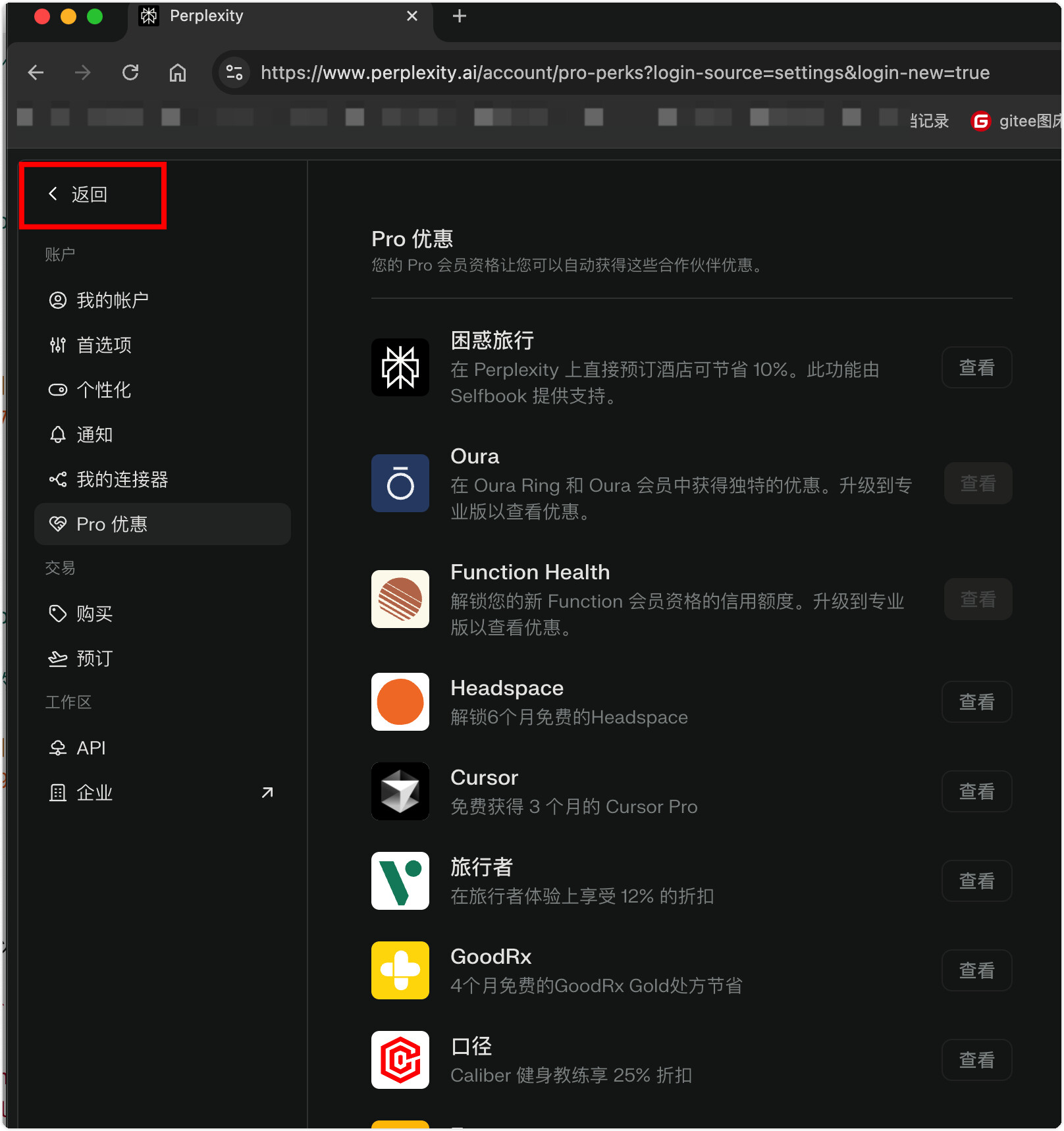Reload the page with refresh icon
This screenshot has height=1131, width=1064.
(130, 72)
